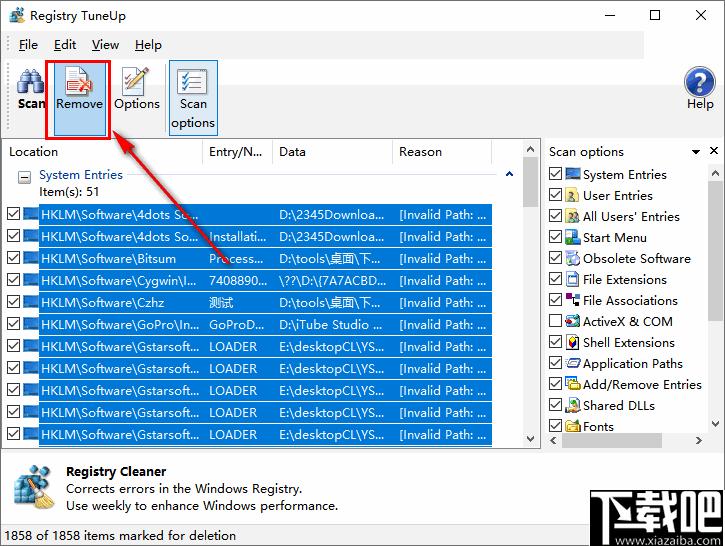Uncheck the Shell Extensions scan option
The height and width of the screenshot is (546, 725).
(x=555, y=342)
